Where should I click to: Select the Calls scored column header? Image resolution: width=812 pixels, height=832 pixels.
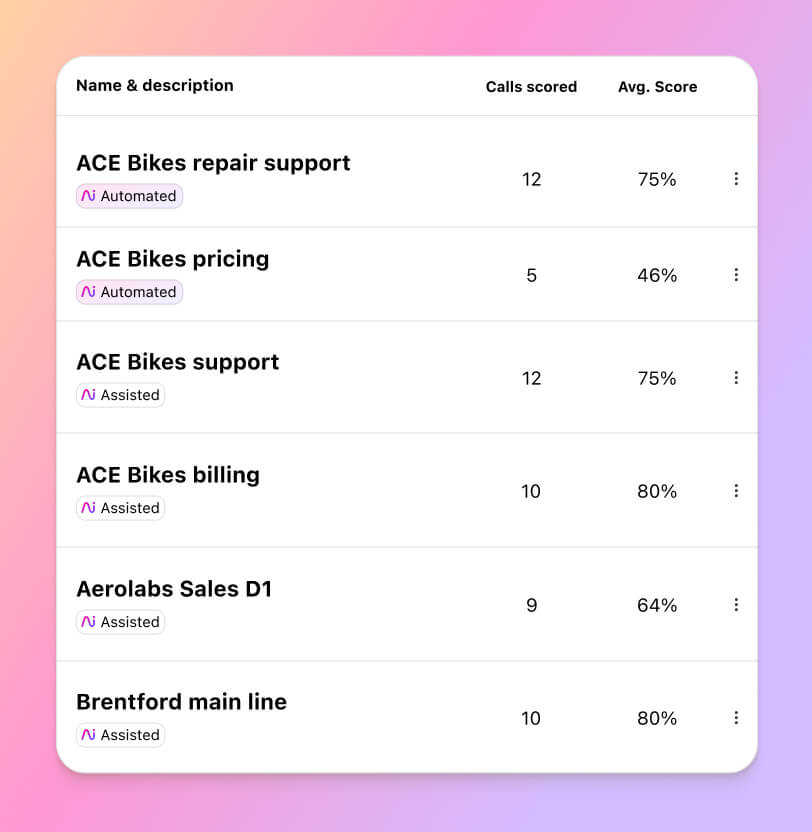click(x=531, y=87)
